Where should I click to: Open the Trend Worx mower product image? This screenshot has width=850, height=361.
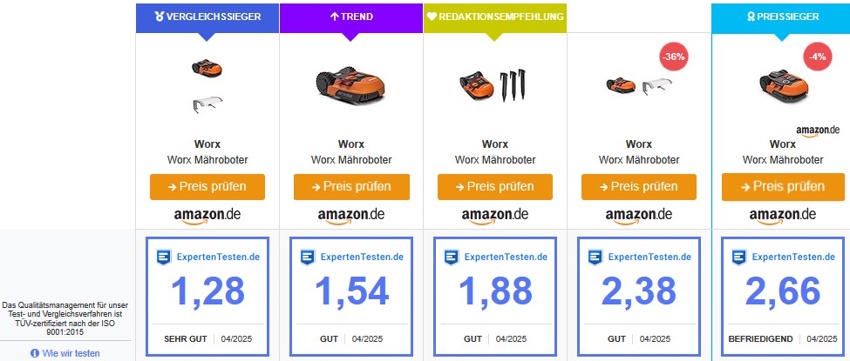(351, 86)
